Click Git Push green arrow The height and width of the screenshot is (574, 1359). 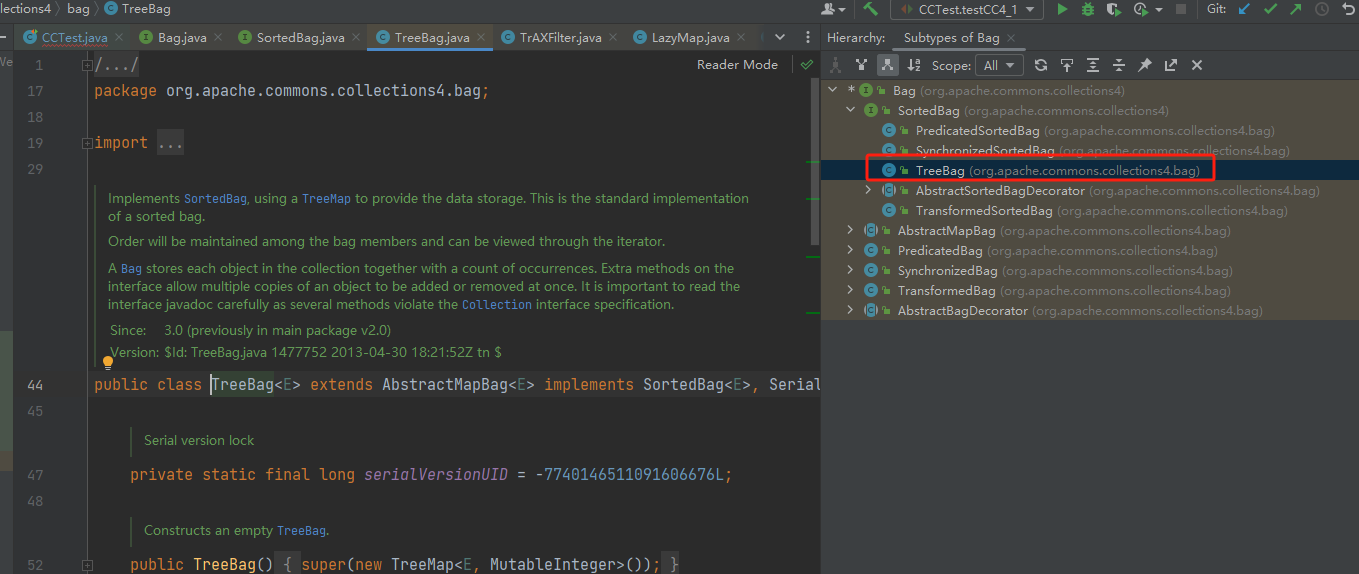tap(1296, 9)
